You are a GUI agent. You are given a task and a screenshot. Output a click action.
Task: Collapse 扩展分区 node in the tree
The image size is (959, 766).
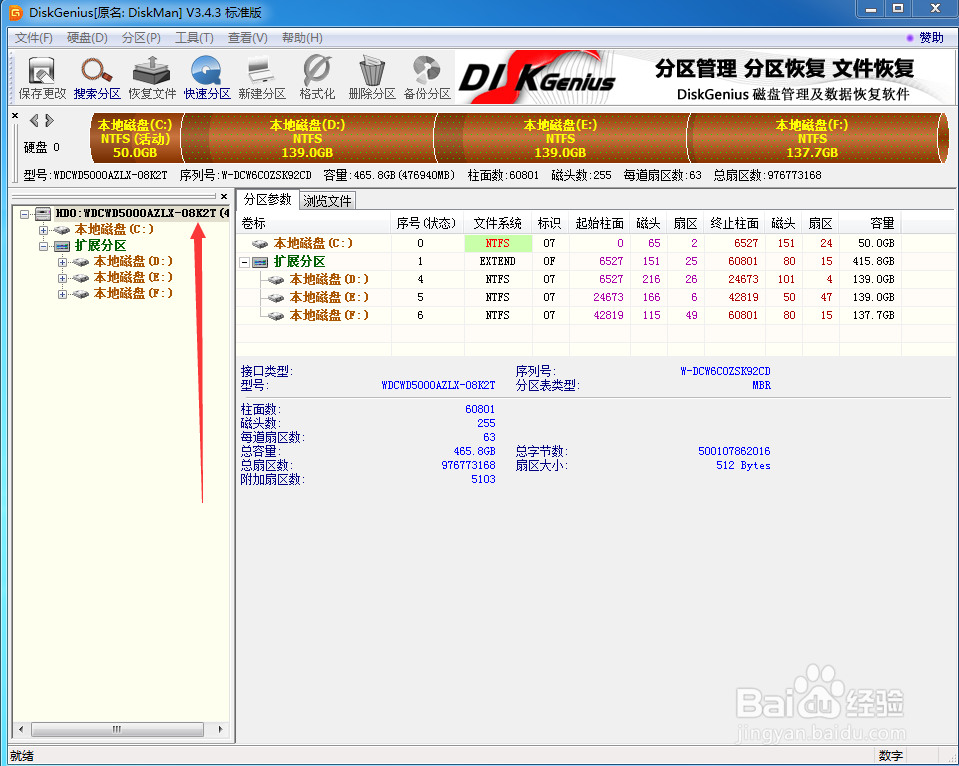pos(43,247)
